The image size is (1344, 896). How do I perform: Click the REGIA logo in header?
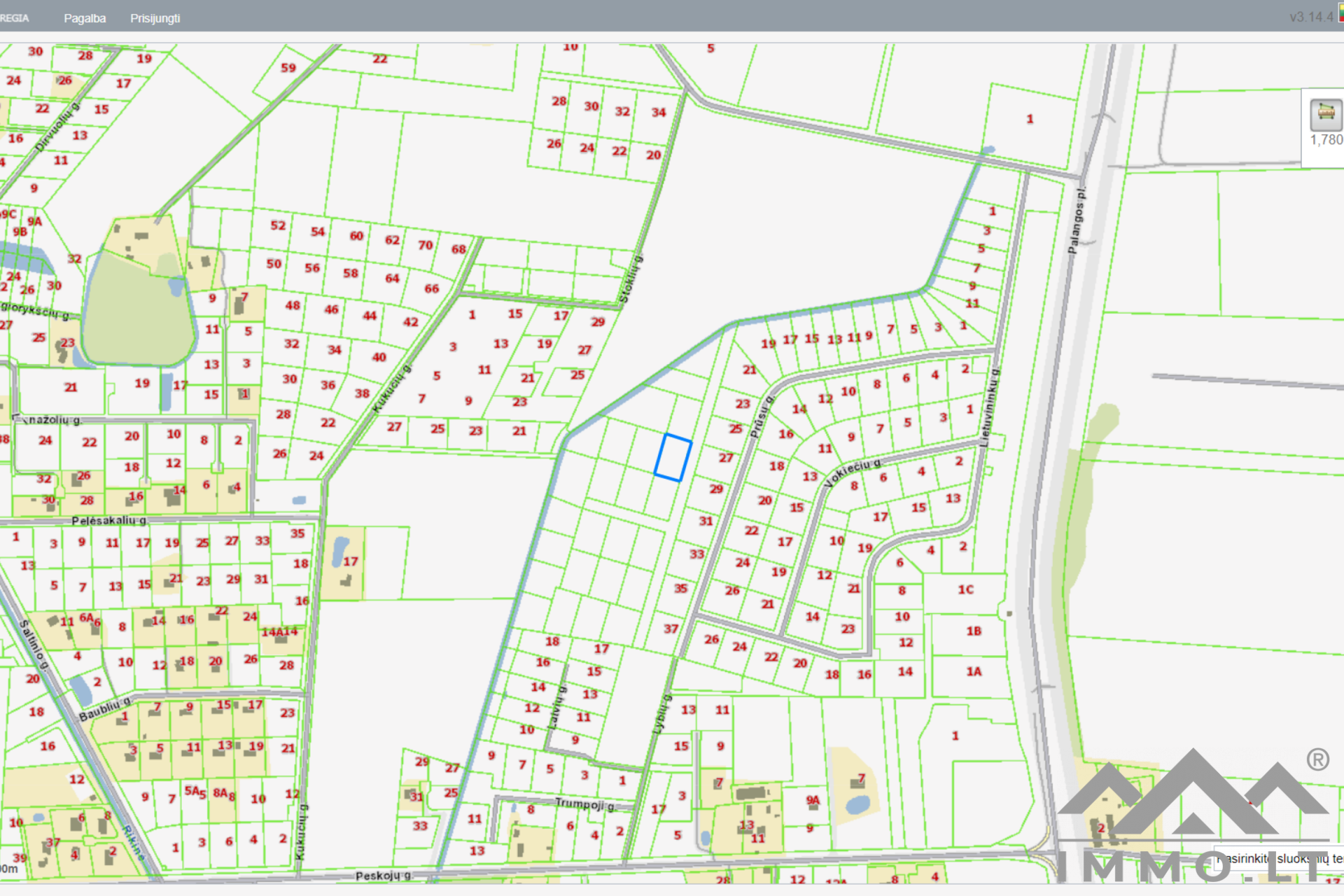pos(14,18)
